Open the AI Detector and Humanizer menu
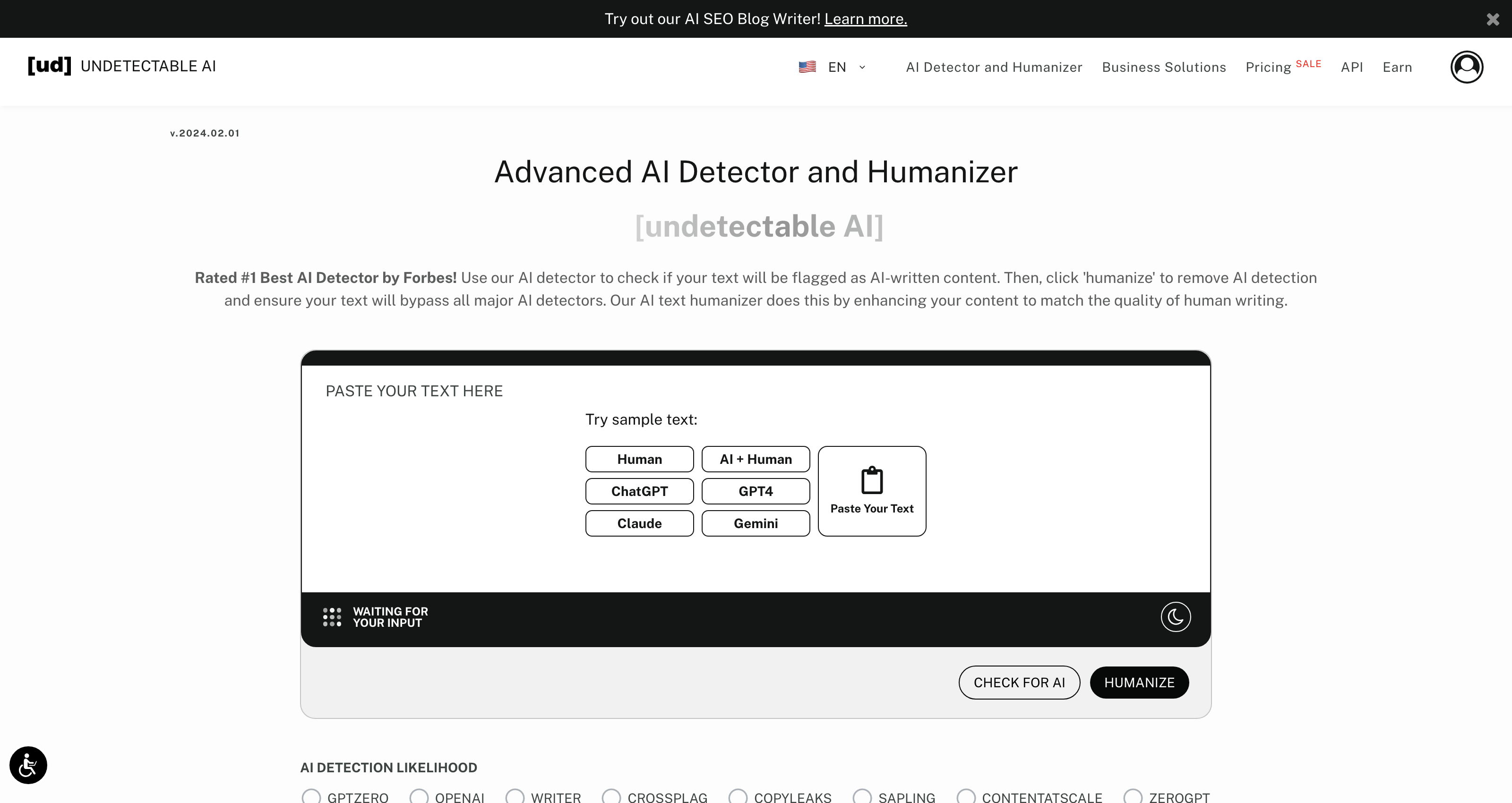This screenshot has width=1512, height=803. [994, 67]
